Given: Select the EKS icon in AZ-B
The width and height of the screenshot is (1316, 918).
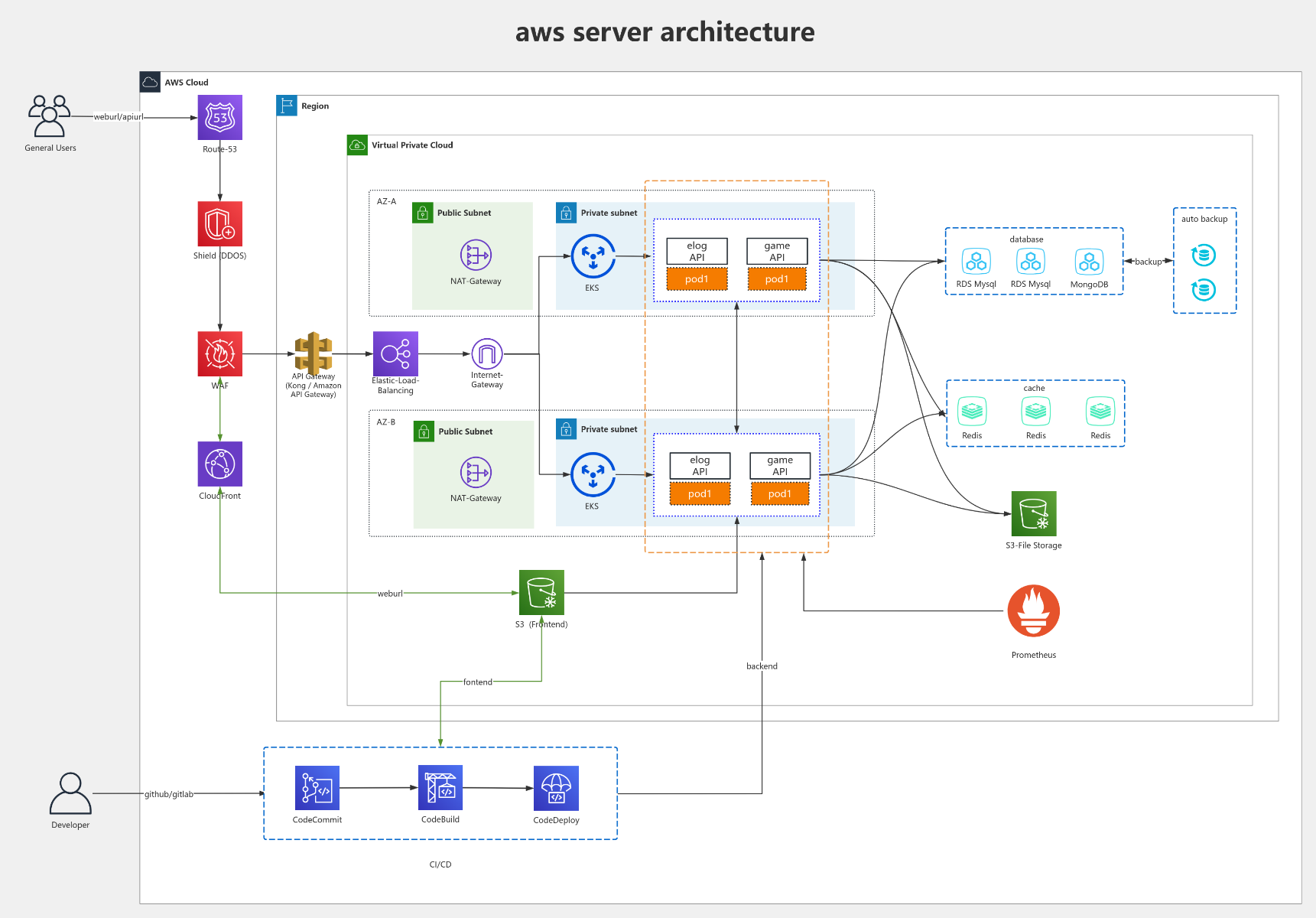Looking at the screenshot, I should tap(592, 474).
